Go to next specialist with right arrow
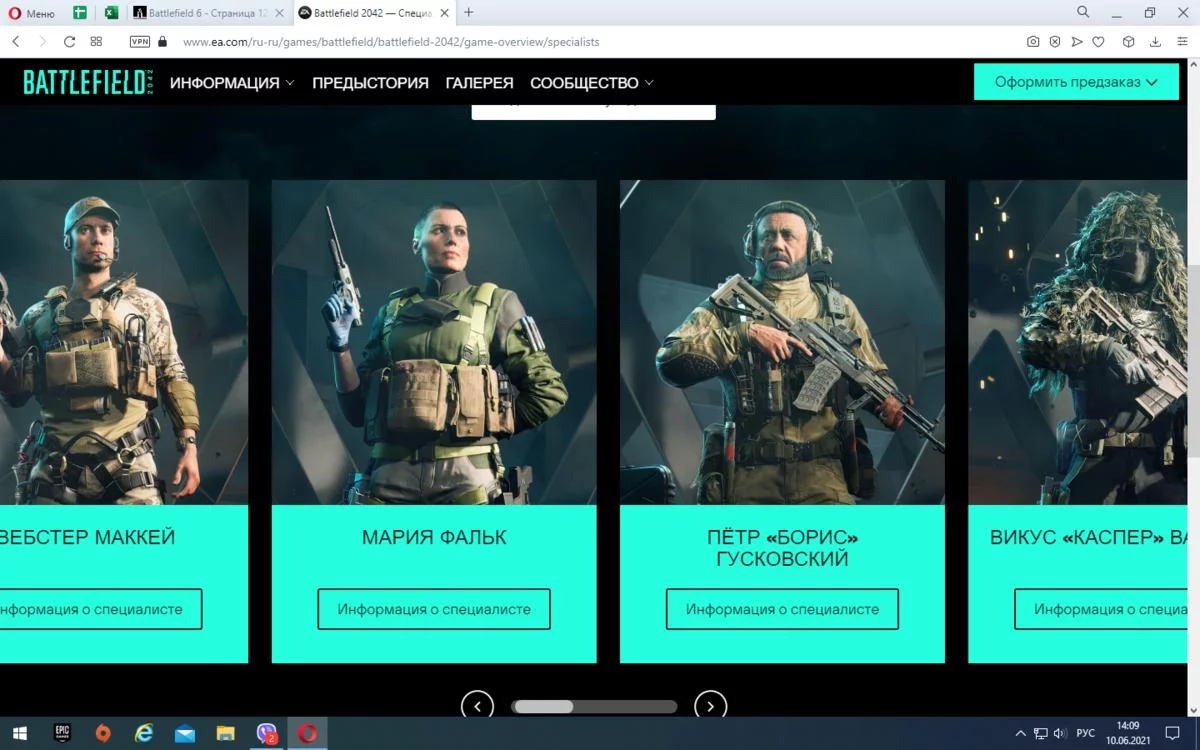 tap(710, 706)
